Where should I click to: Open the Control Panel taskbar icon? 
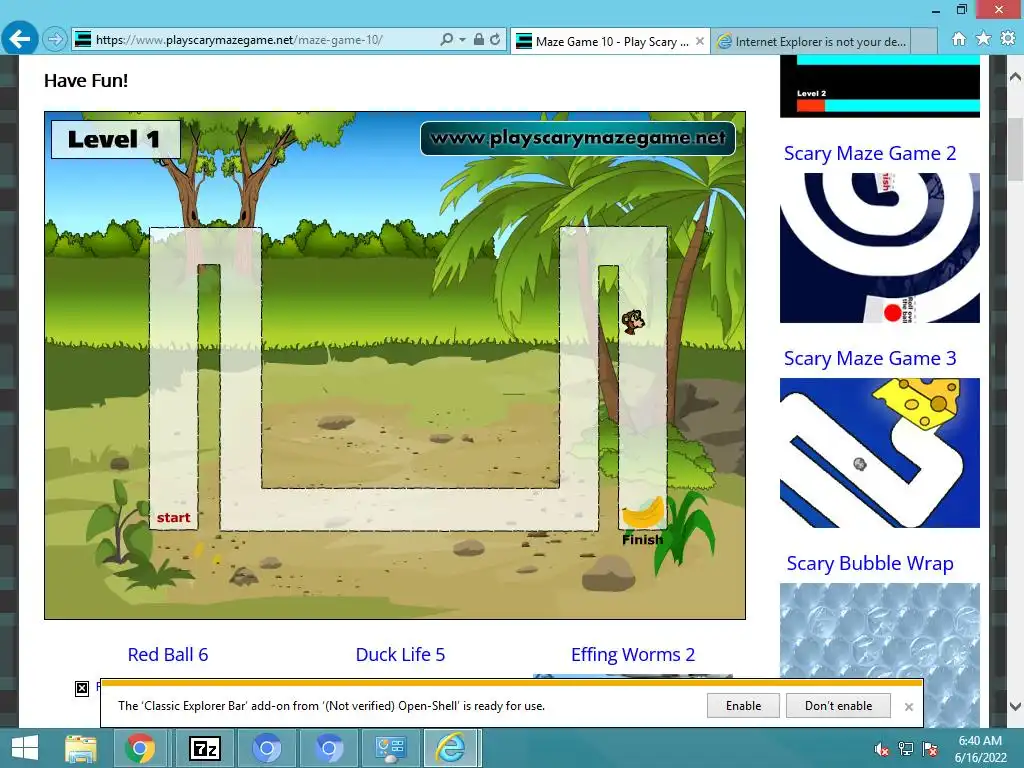pyautogui.click(x=391, y=748)
